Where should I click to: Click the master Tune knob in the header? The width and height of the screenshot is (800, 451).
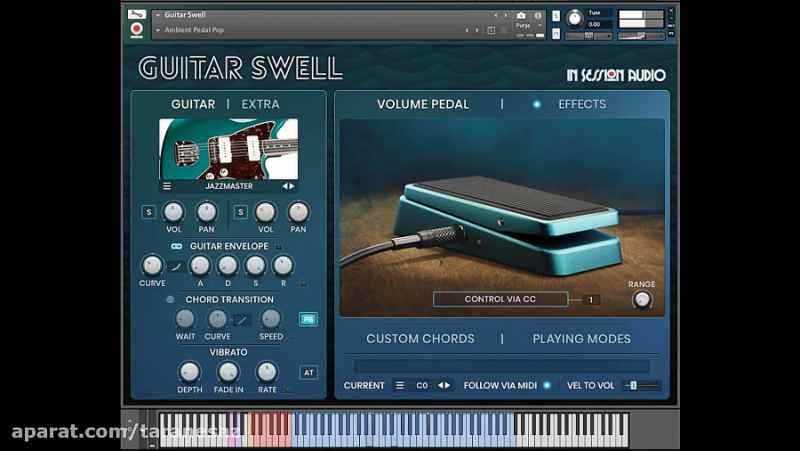coord(574,18)
